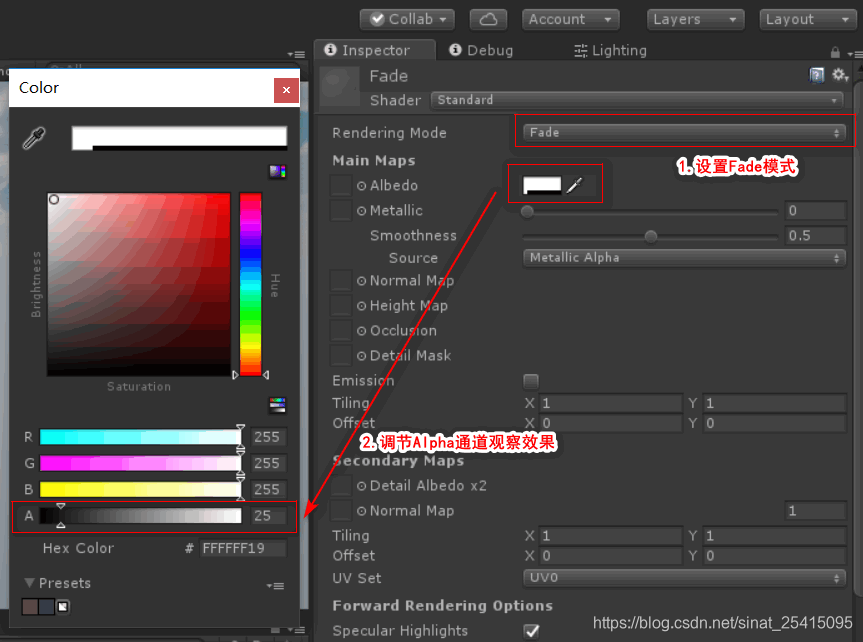Click the Albedo eyedropper icon
863x642 pixels.
[574, 186]
